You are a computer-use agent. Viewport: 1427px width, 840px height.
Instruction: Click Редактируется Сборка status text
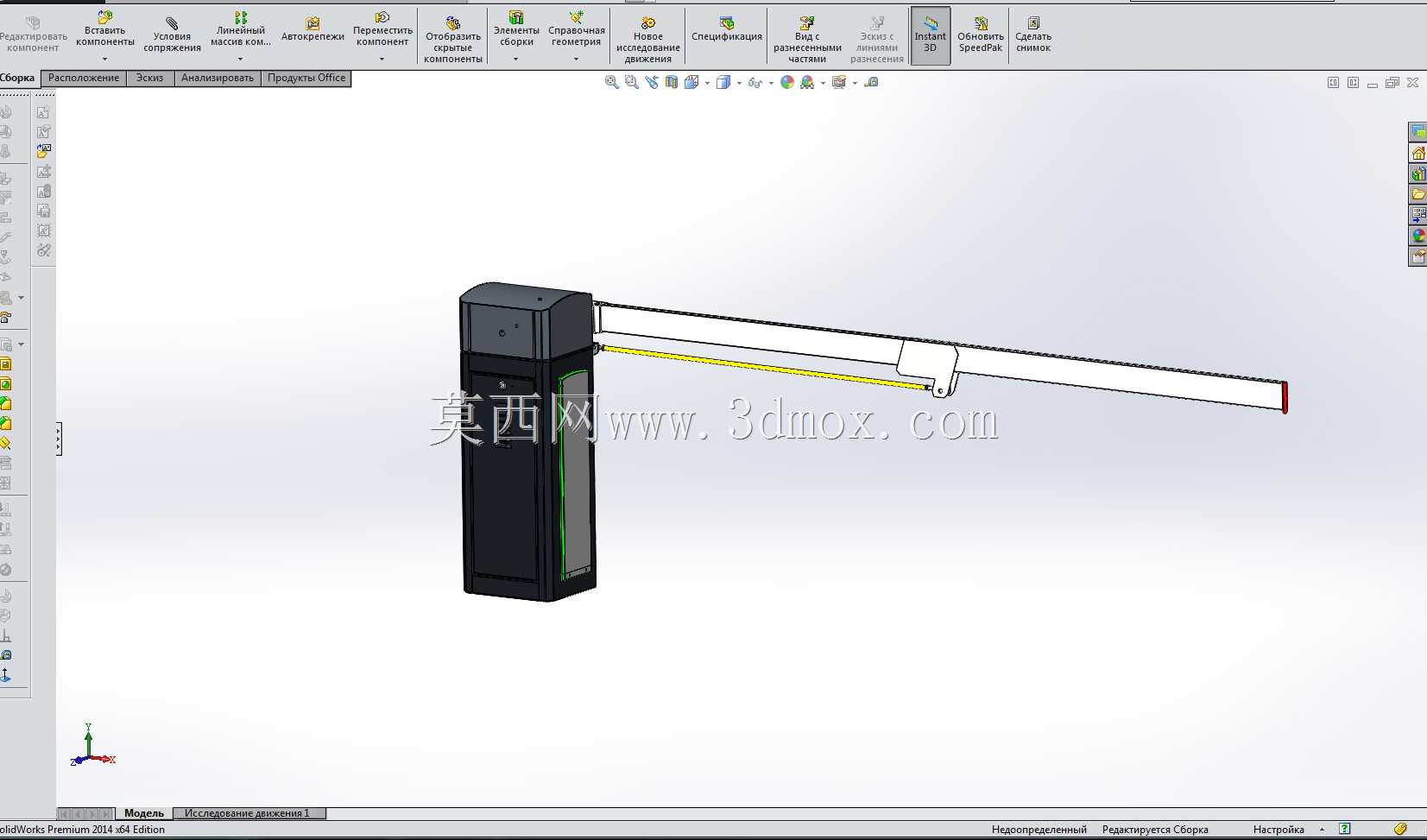point(1155,830)
